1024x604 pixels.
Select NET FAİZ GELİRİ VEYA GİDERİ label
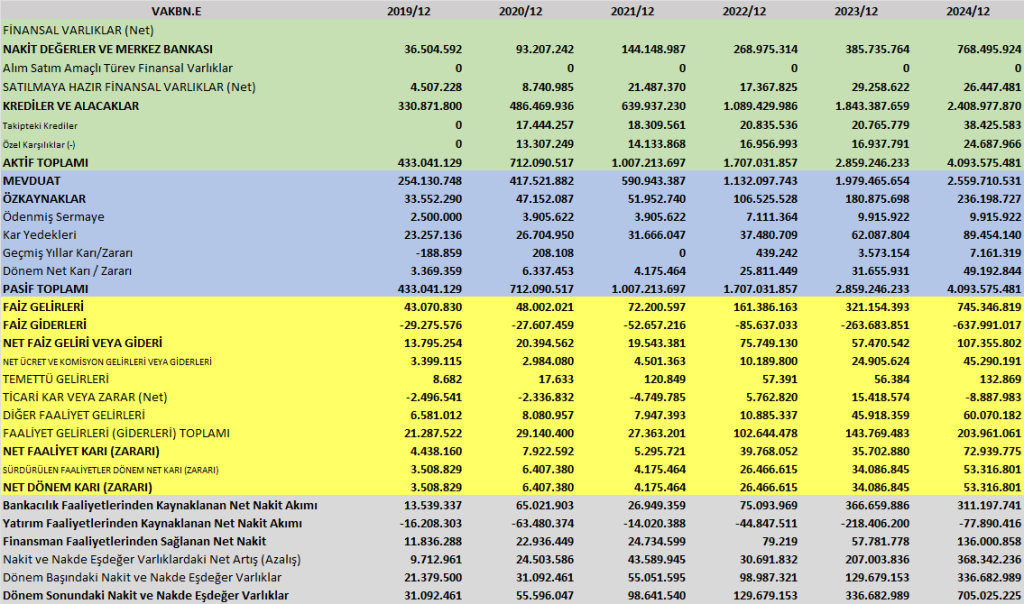[x=83, y=343]
